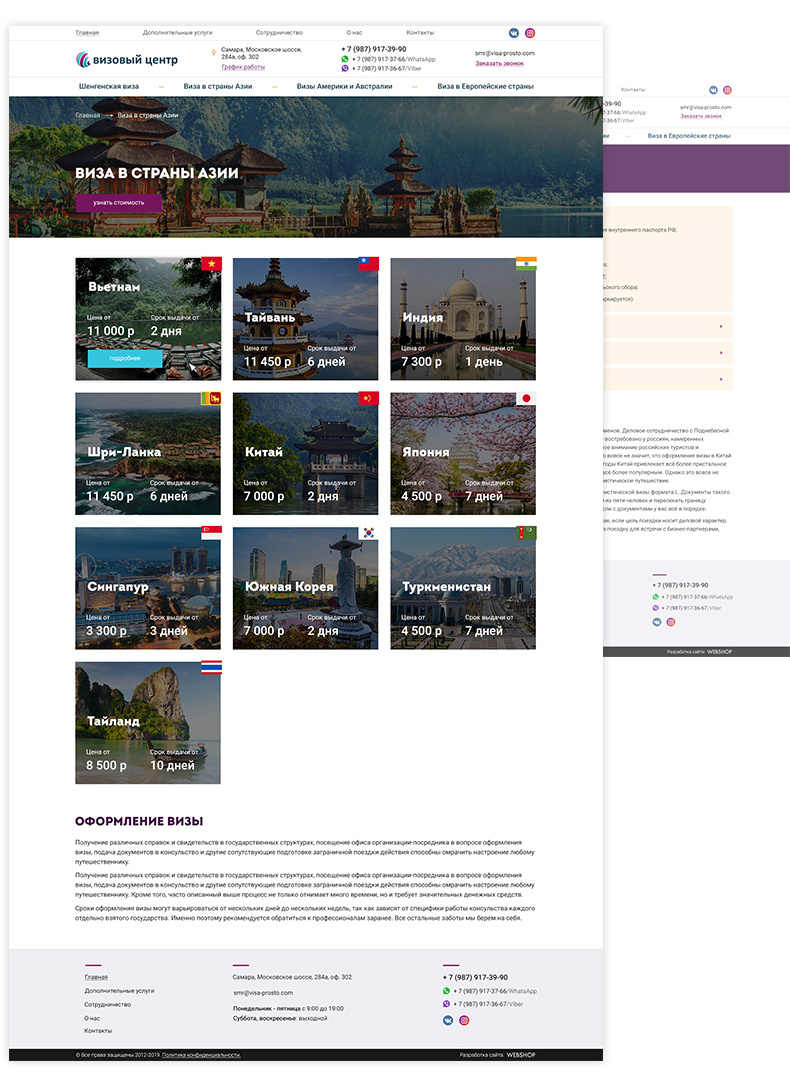The height and width of the screenshot is (1085, 790).
Task: Open the Тайвань visa card
Action: pyautogui.click(x=306, y=319)
